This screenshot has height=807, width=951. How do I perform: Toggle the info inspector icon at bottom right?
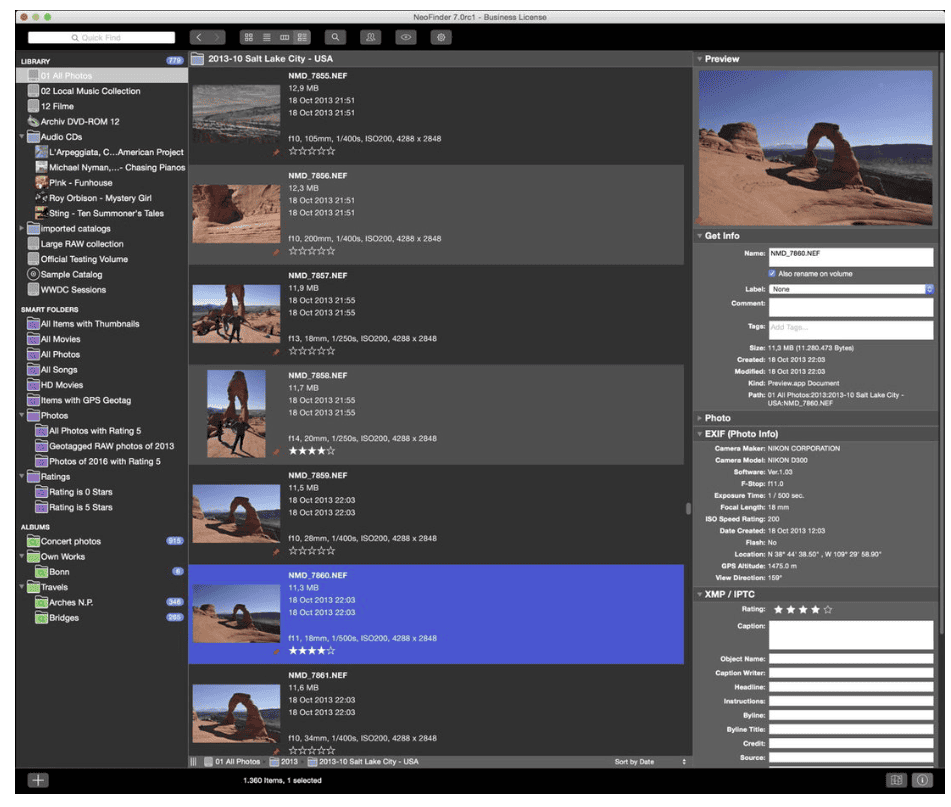pos(922,780)
